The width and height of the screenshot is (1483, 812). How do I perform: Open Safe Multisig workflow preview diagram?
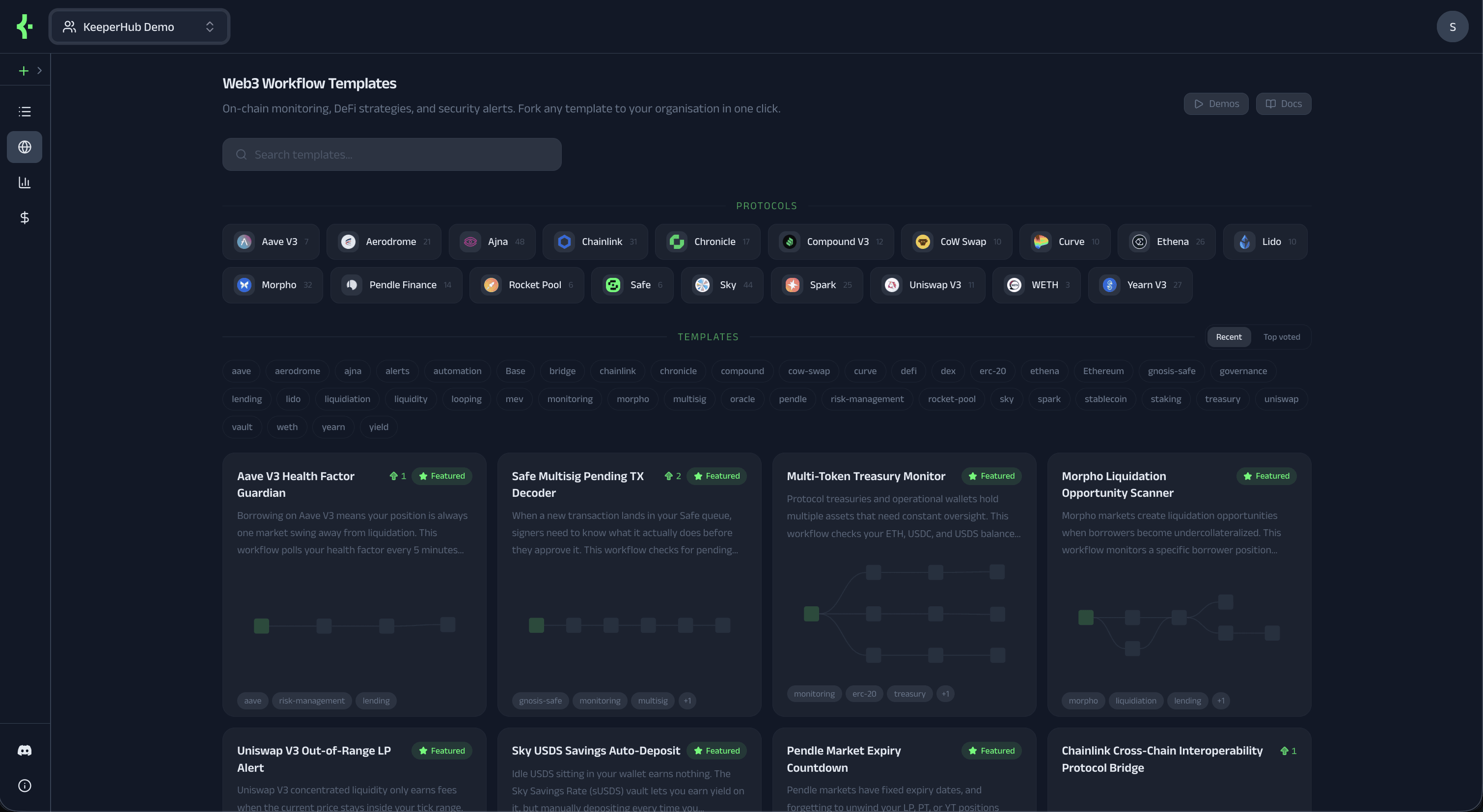pyautogui.click(x=629, y=625)
